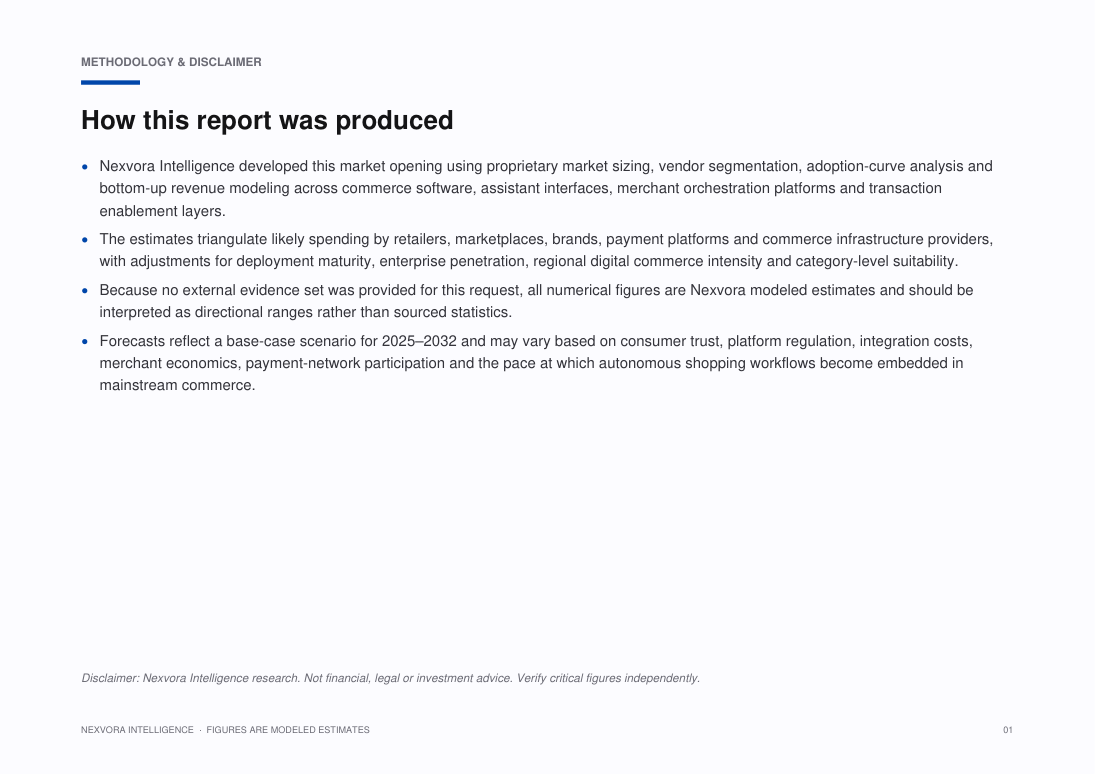This screenshot has width=1095, height=774.
Task: Click the "How this report was produced" heading
Action: 267,120
